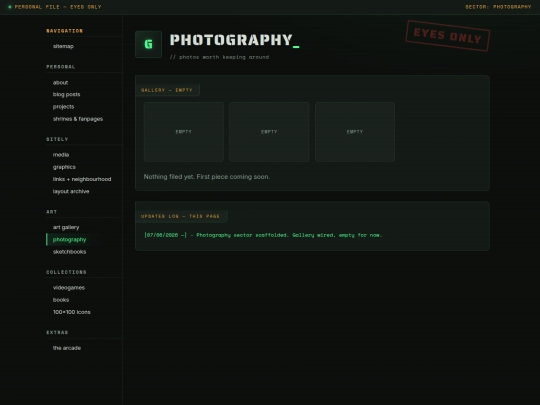Click the ART section heading

[52, 212]
